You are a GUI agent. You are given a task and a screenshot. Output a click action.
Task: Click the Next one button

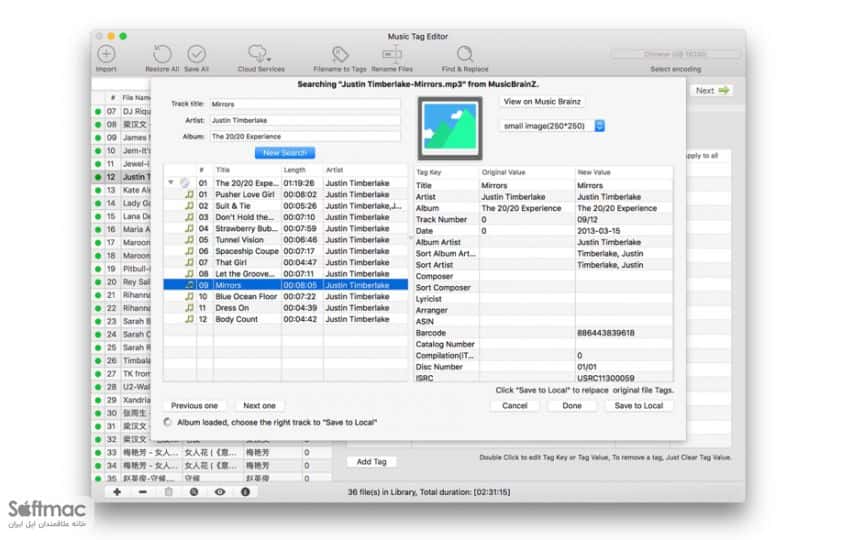click(x=259, y=406)
